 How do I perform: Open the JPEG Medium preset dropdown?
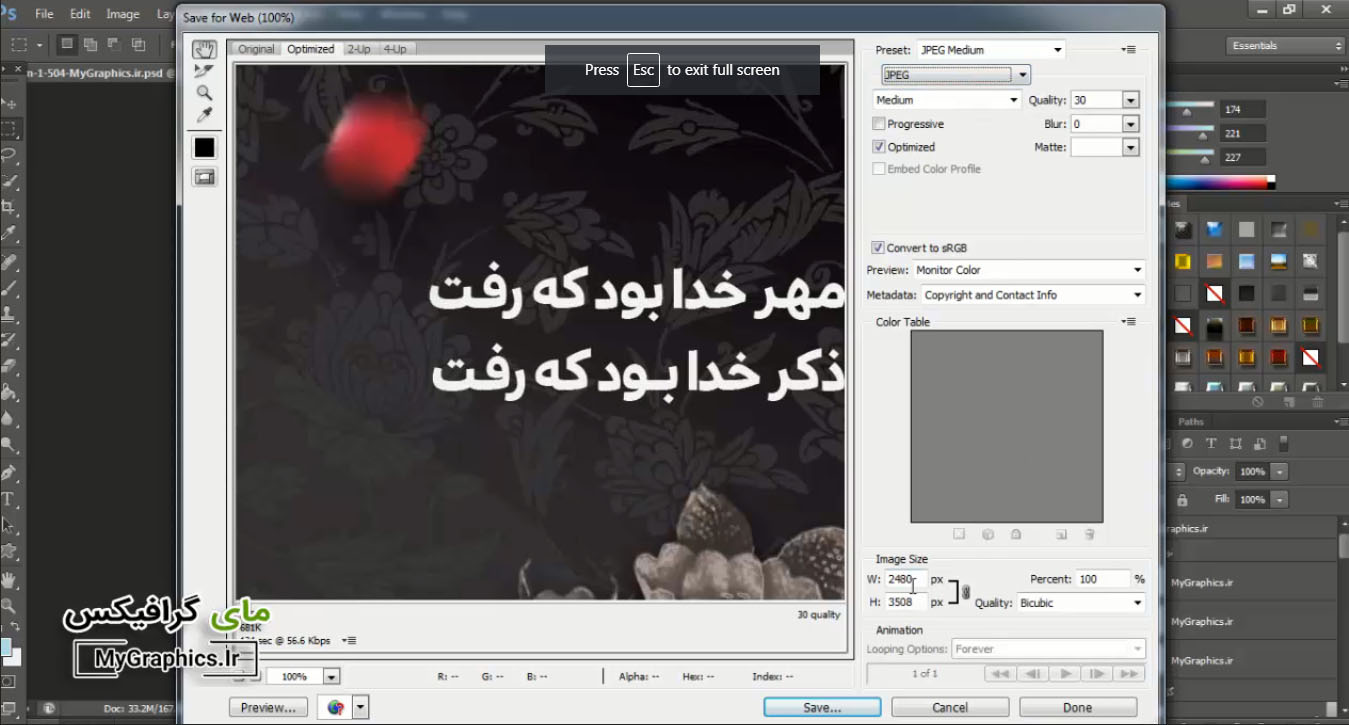[990, 49]
